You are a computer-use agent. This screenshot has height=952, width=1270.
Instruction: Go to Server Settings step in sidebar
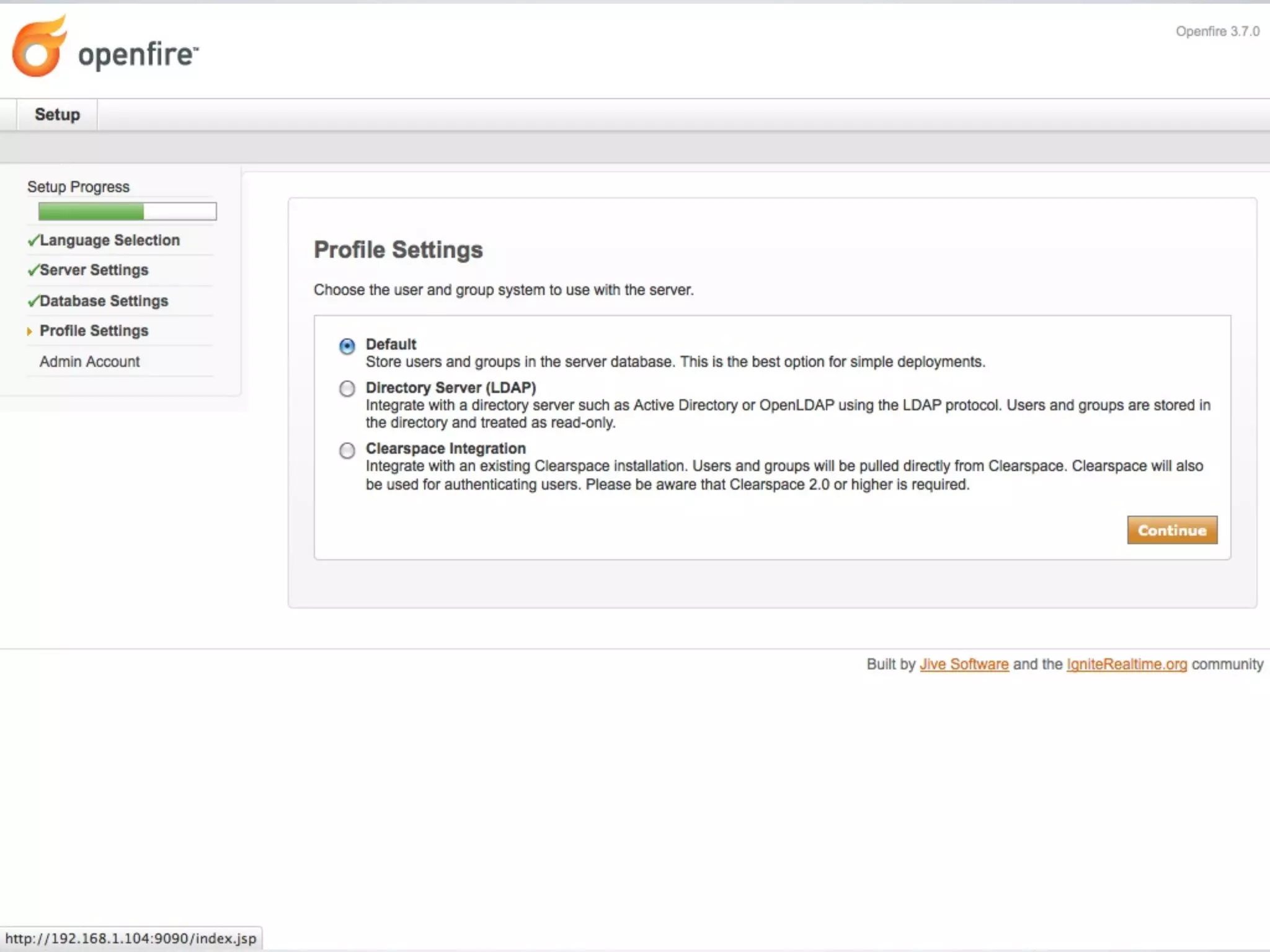click(x=94, y=270)
